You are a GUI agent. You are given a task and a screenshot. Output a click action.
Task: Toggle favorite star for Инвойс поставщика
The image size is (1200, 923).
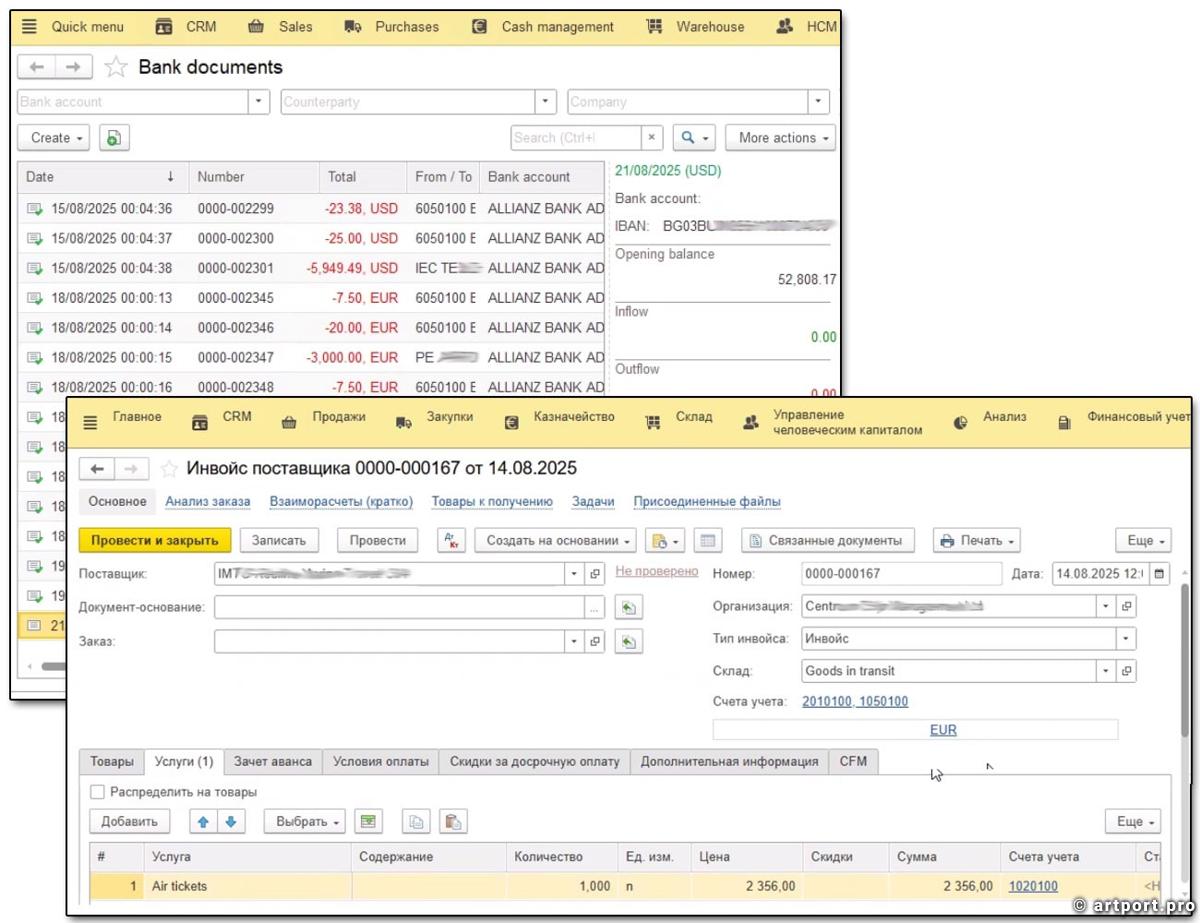(x=169, y=468)
